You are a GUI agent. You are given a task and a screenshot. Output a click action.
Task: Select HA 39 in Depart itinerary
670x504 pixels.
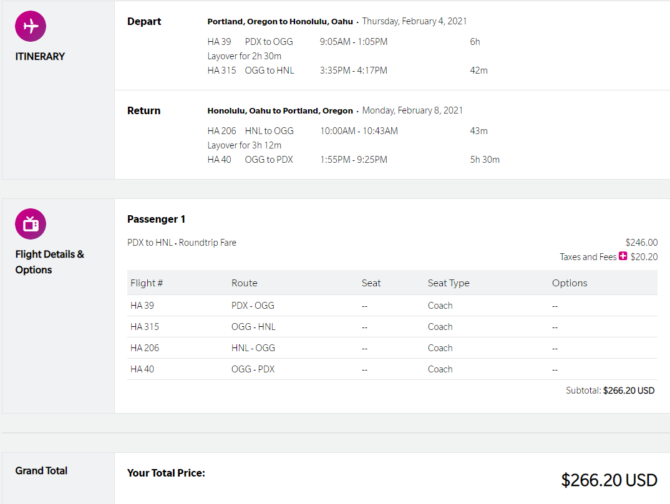pyautogui.click(x=219, y=42)
